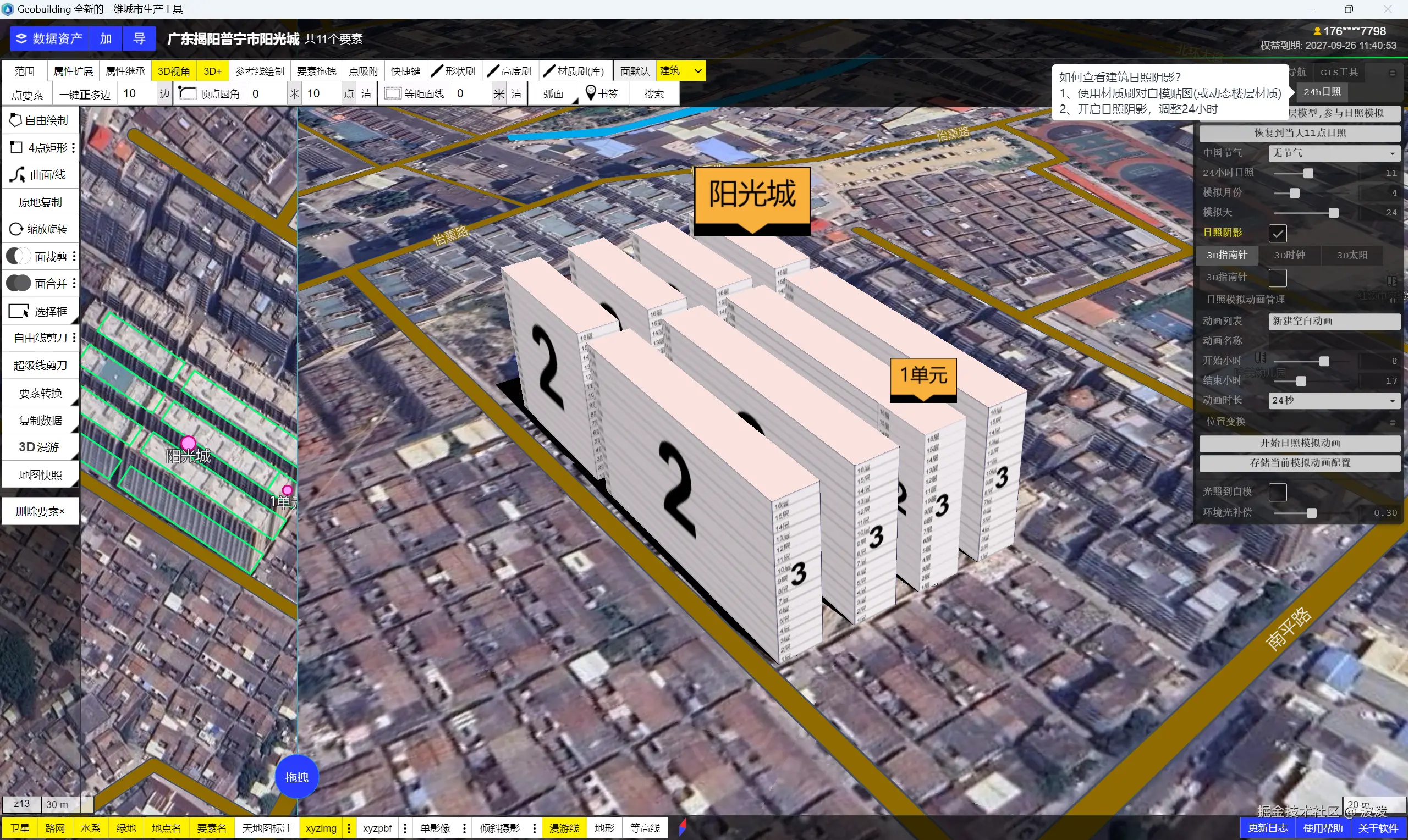Click 开始日照模拟动画 button
The image size is (1408, 840).
(x=1299, y=443)
